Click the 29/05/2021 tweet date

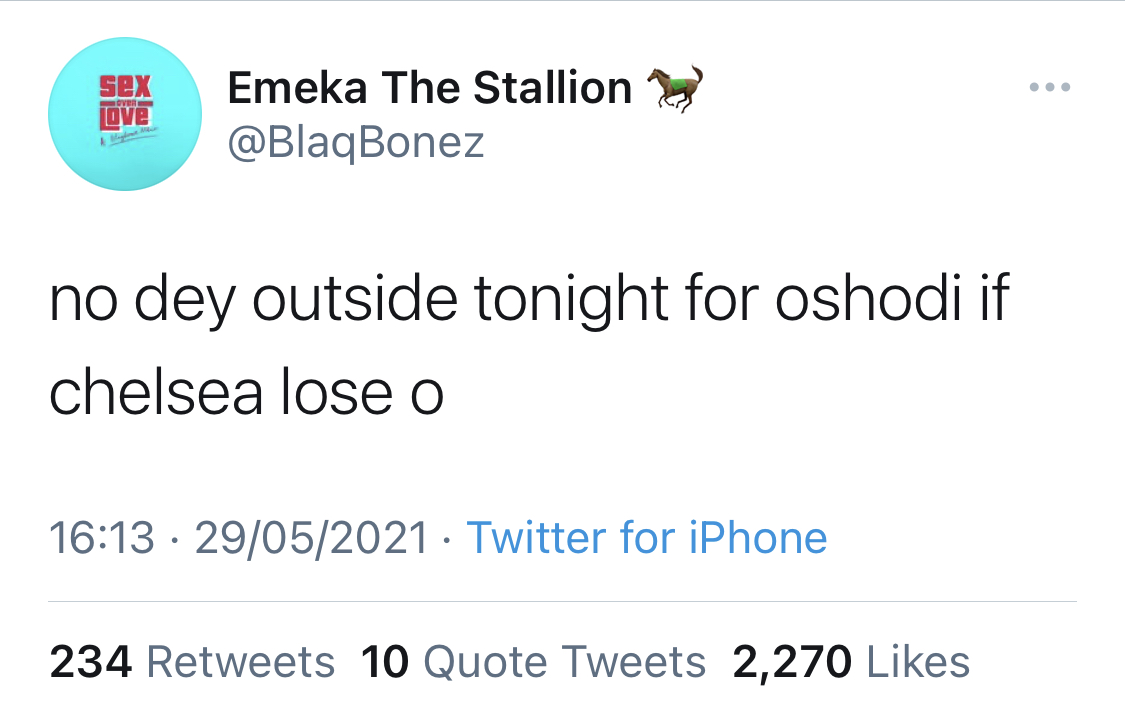point(312,538)
